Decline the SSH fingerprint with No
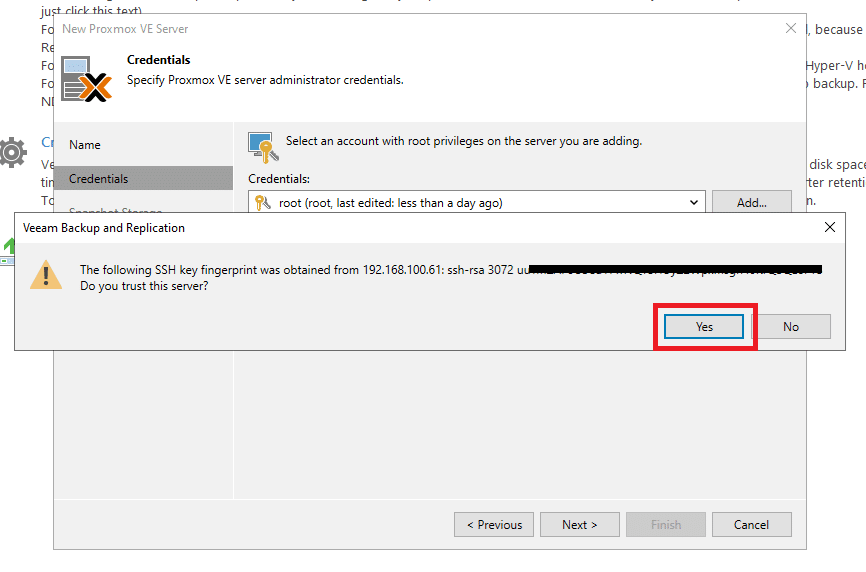 pyautogui.click(x=790, y=326)
